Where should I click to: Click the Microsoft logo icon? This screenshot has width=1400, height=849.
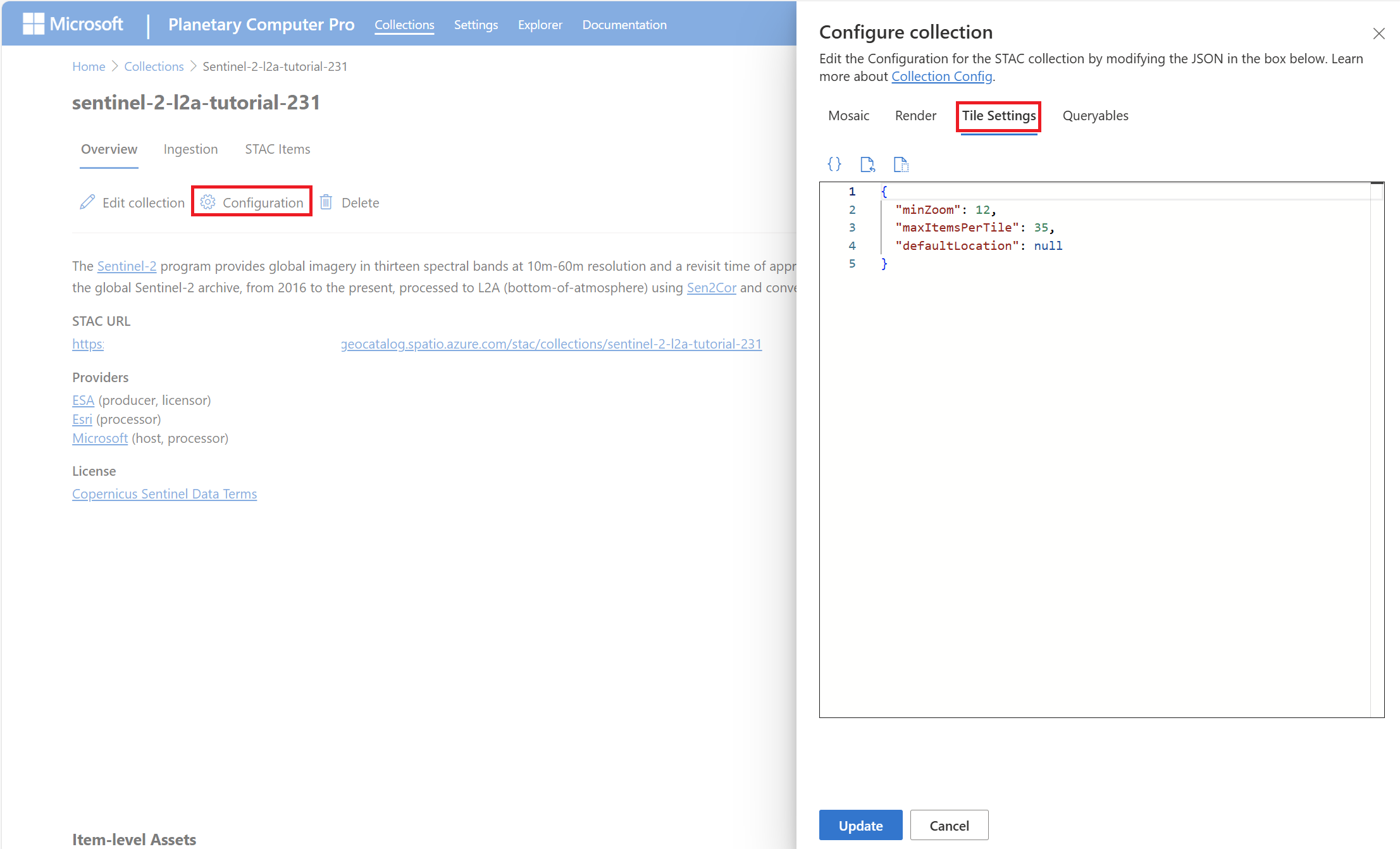pos(34,24)
